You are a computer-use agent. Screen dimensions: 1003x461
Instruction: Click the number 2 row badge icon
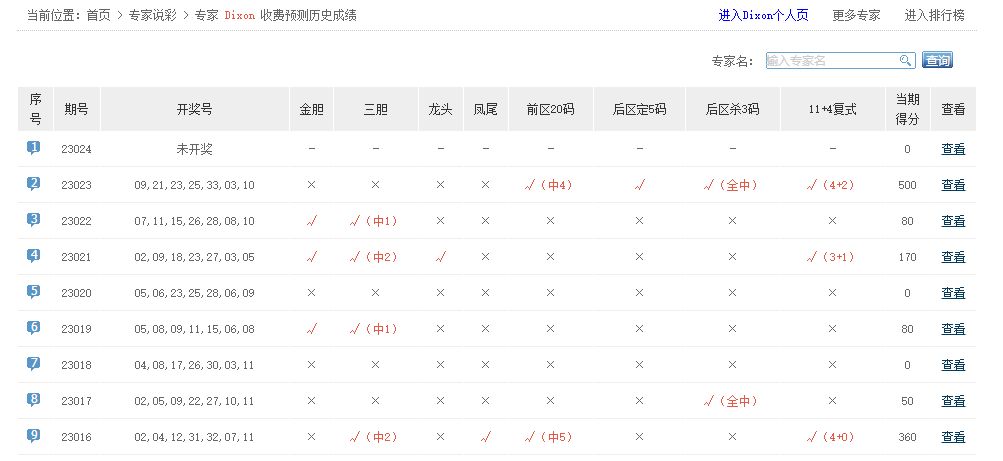pos(34,184)
